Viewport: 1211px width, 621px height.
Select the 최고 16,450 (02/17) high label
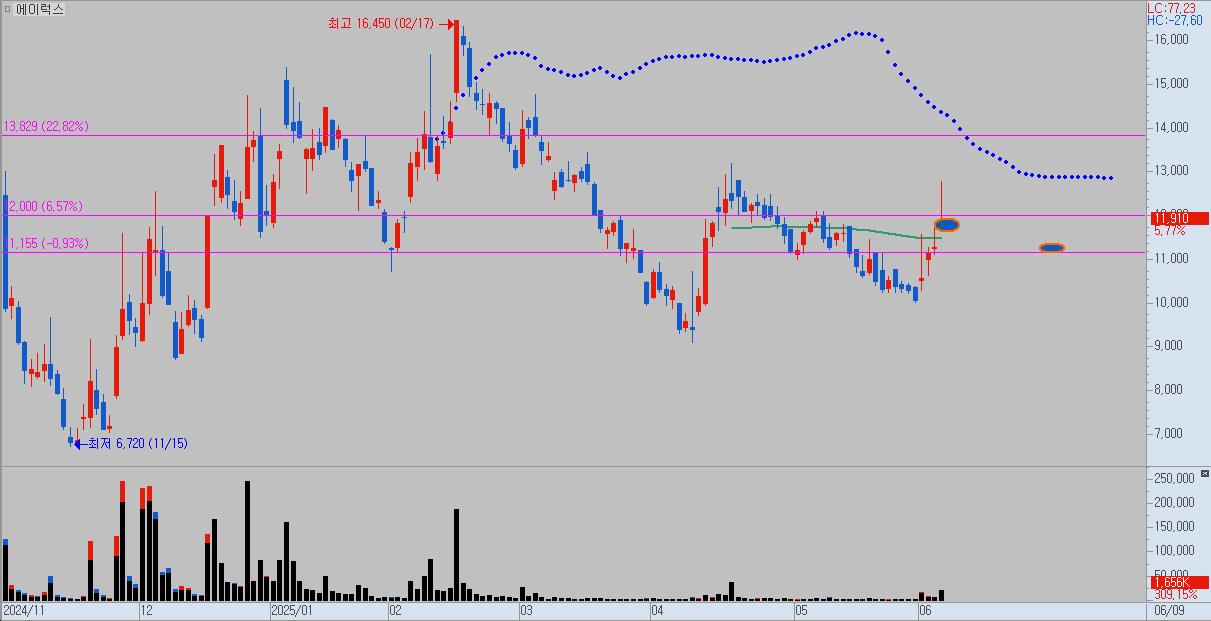(381, 23)
